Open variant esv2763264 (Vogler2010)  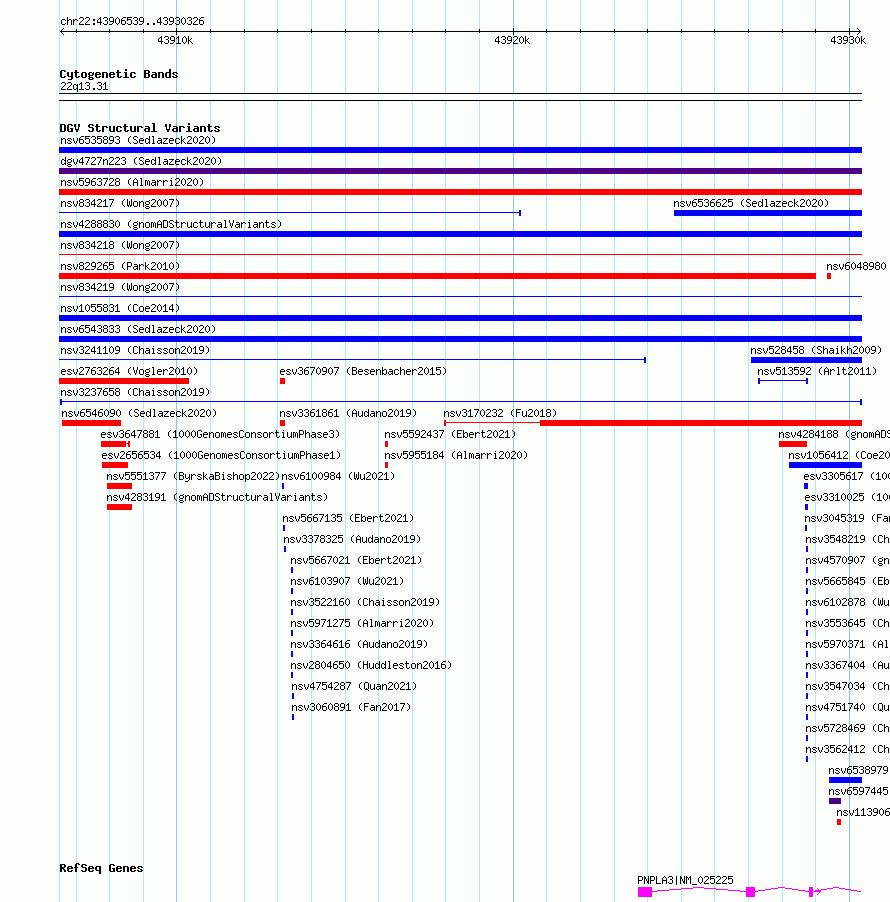(x=129, y=372)
